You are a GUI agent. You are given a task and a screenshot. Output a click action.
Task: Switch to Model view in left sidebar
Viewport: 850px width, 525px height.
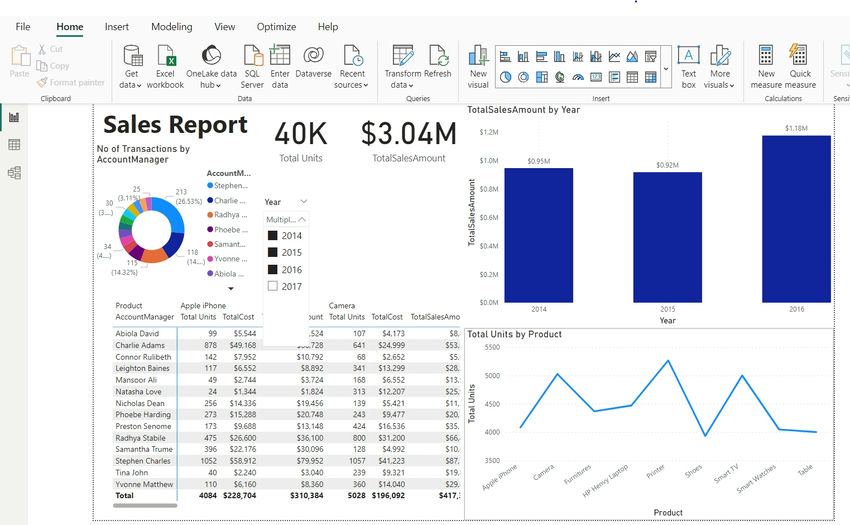pyautogui.click(x=14, y=173)
